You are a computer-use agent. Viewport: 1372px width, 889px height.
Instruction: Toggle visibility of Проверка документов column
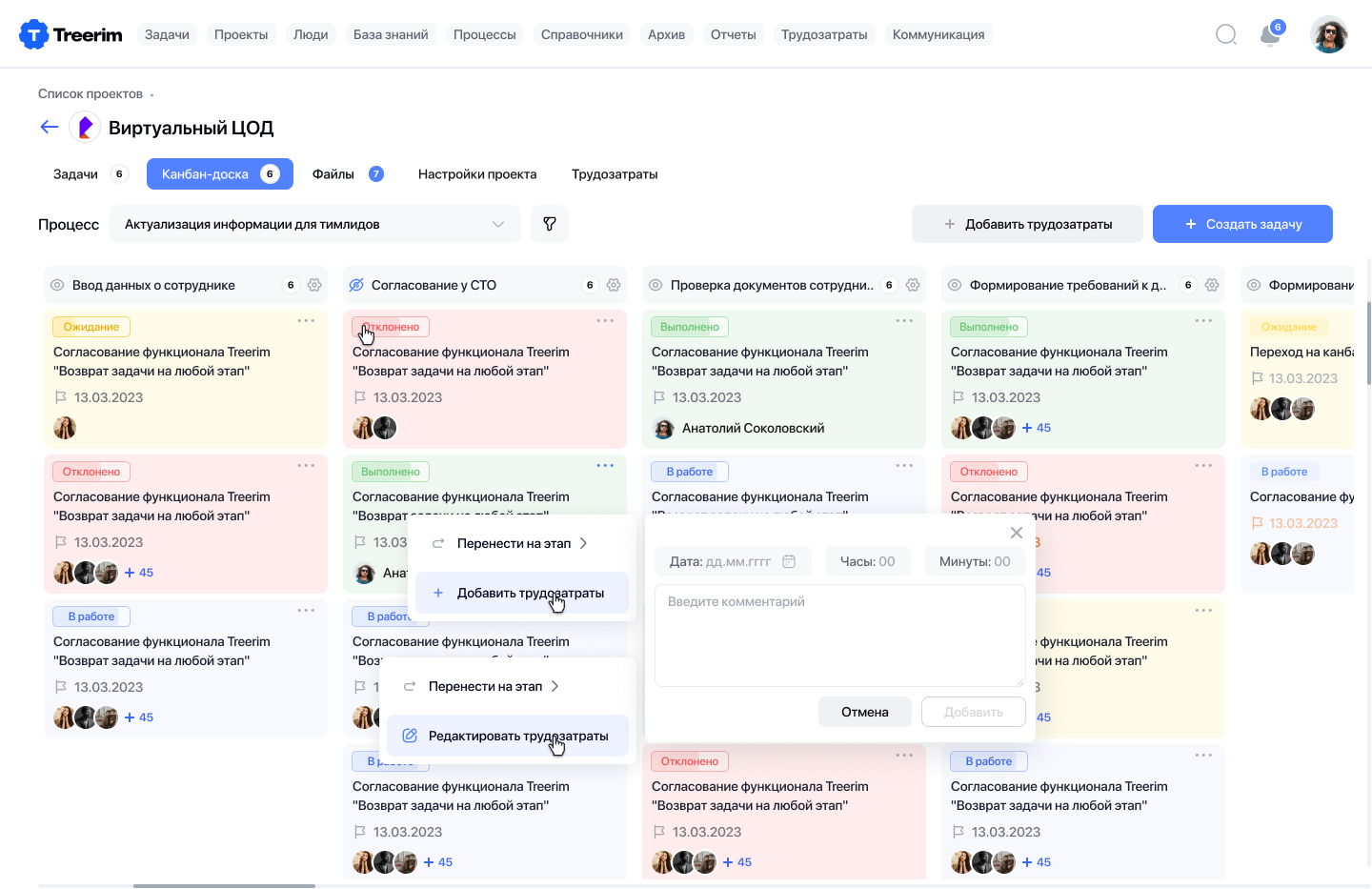point(656,285)
